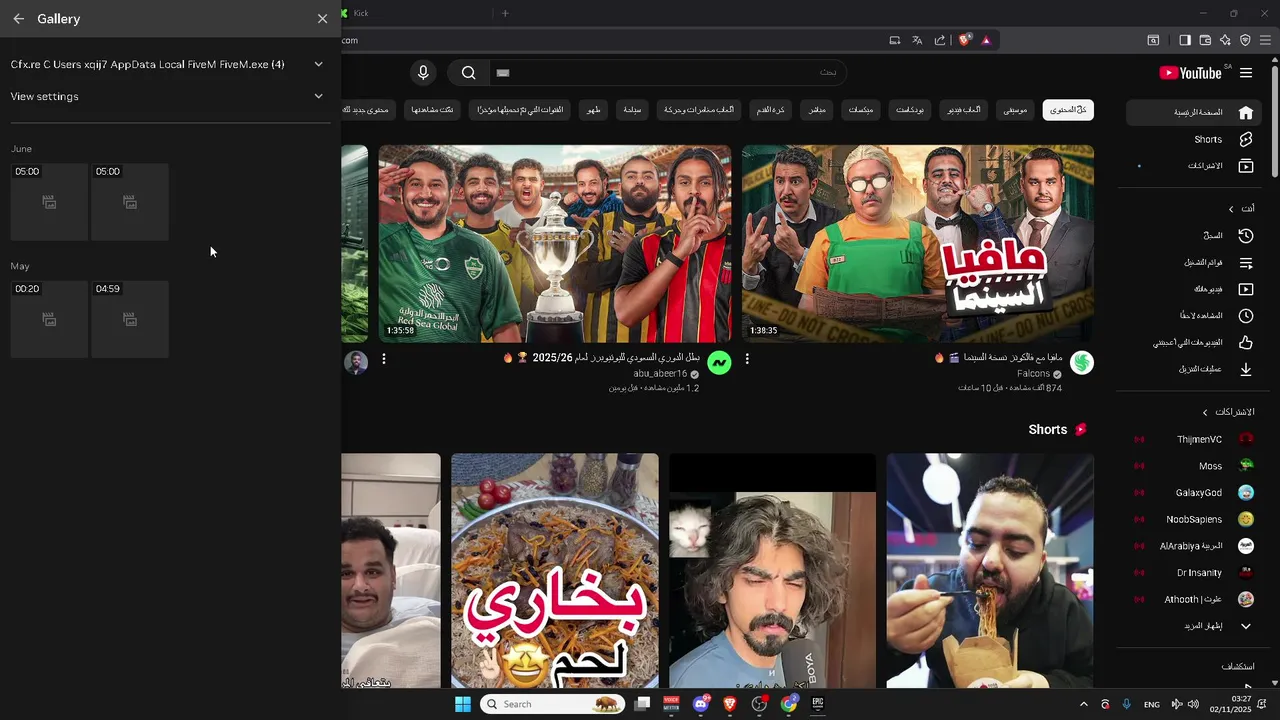Open the 04:59 clip under May
Screen dimensions: 1280x720
[130, 319]
